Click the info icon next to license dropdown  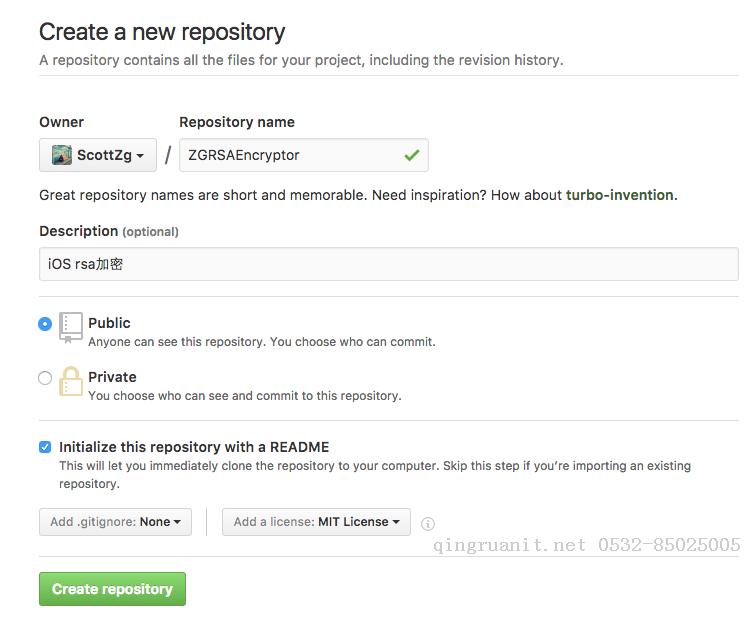pyautogui.click(x=428, y=523)
